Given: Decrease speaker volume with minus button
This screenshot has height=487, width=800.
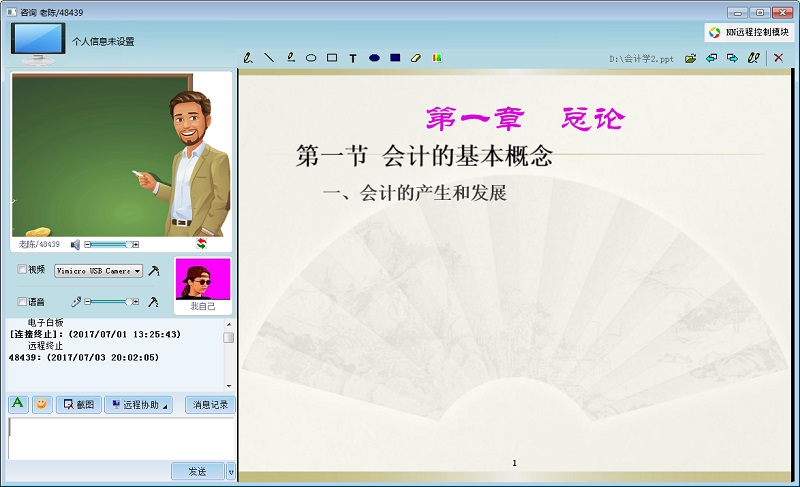Looking at the screenshot, I should (x=88, y=245).
